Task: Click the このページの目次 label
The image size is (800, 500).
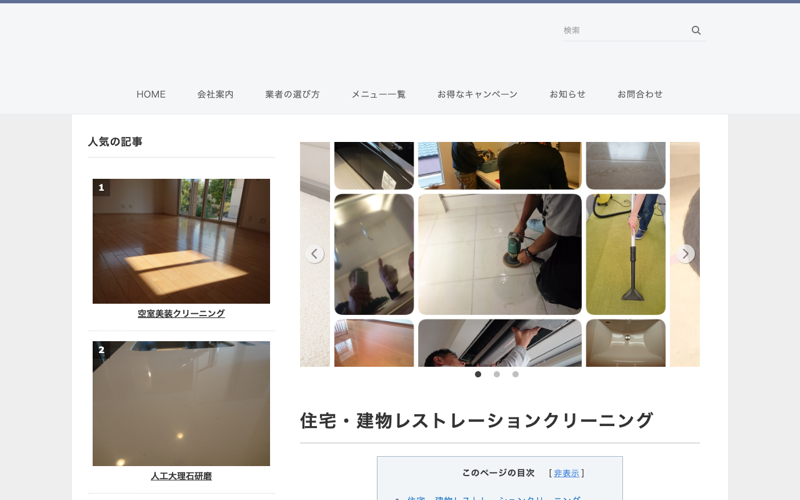Action: coord(498,473)
